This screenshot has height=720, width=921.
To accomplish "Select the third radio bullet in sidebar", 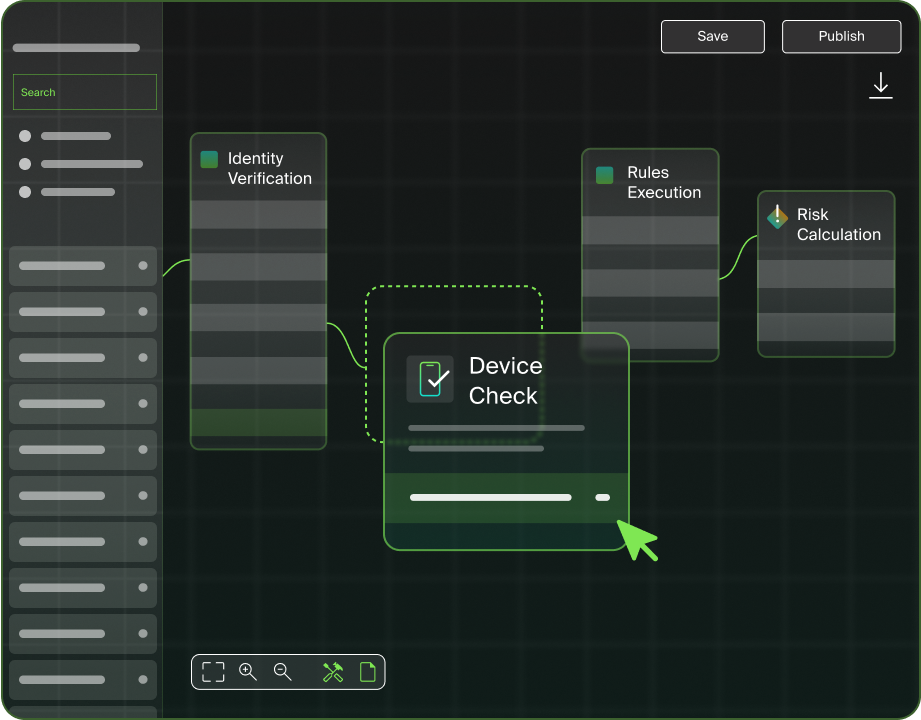I will tap(25, 192).
